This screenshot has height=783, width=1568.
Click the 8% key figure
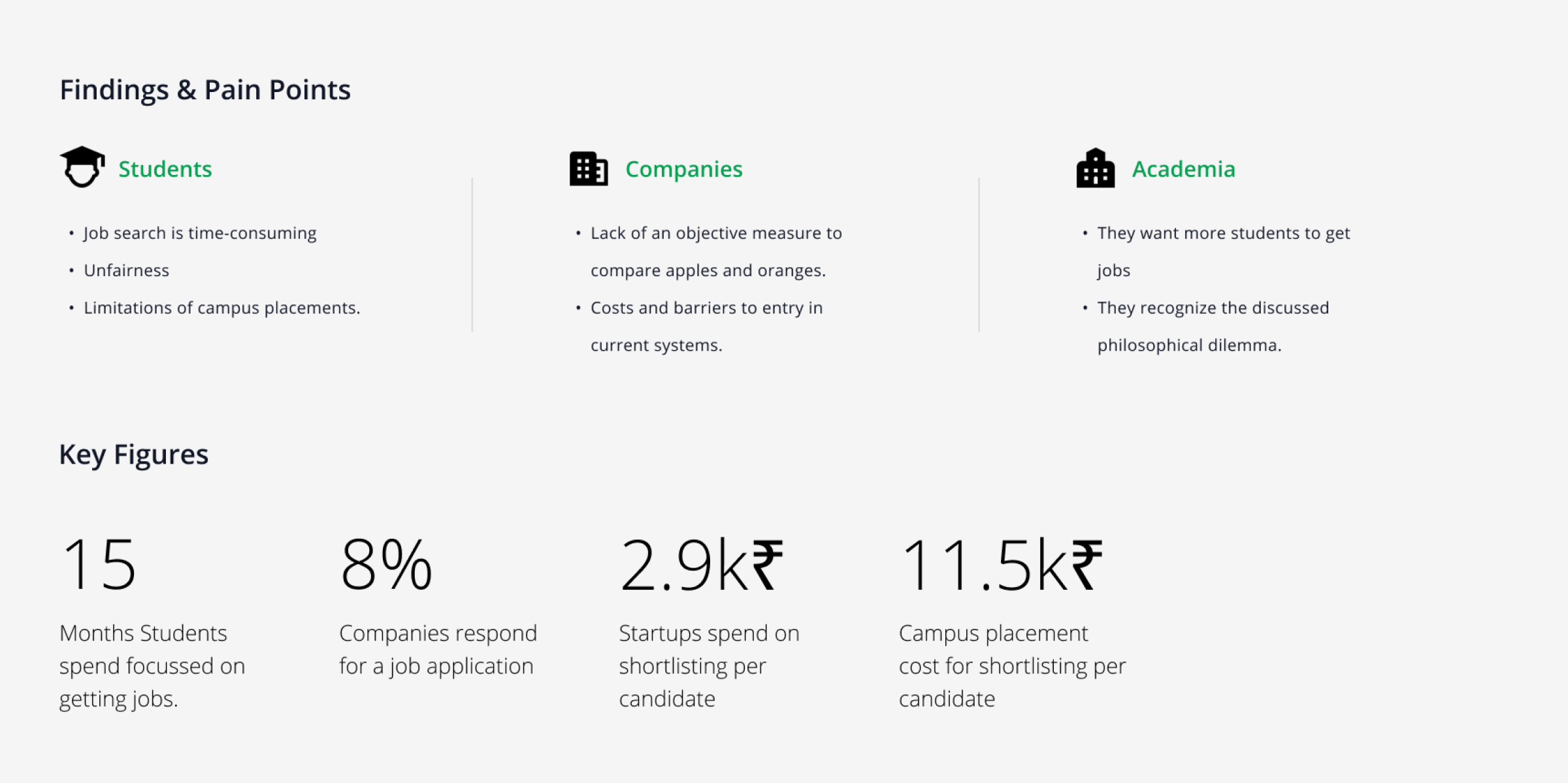386,564
